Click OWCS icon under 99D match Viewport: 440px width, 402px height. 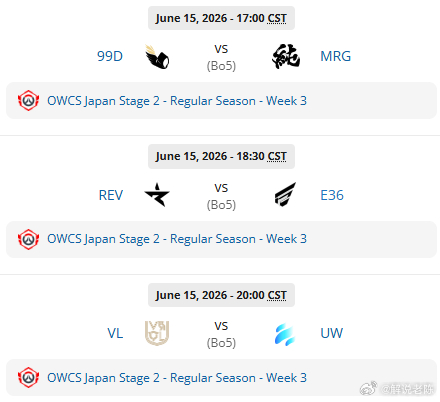28,100
